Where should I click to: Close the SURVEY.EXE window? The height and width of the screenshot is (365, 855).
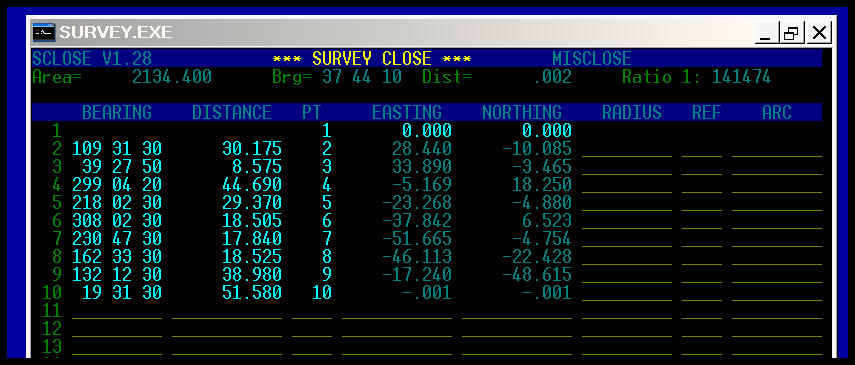coord(818,33)
